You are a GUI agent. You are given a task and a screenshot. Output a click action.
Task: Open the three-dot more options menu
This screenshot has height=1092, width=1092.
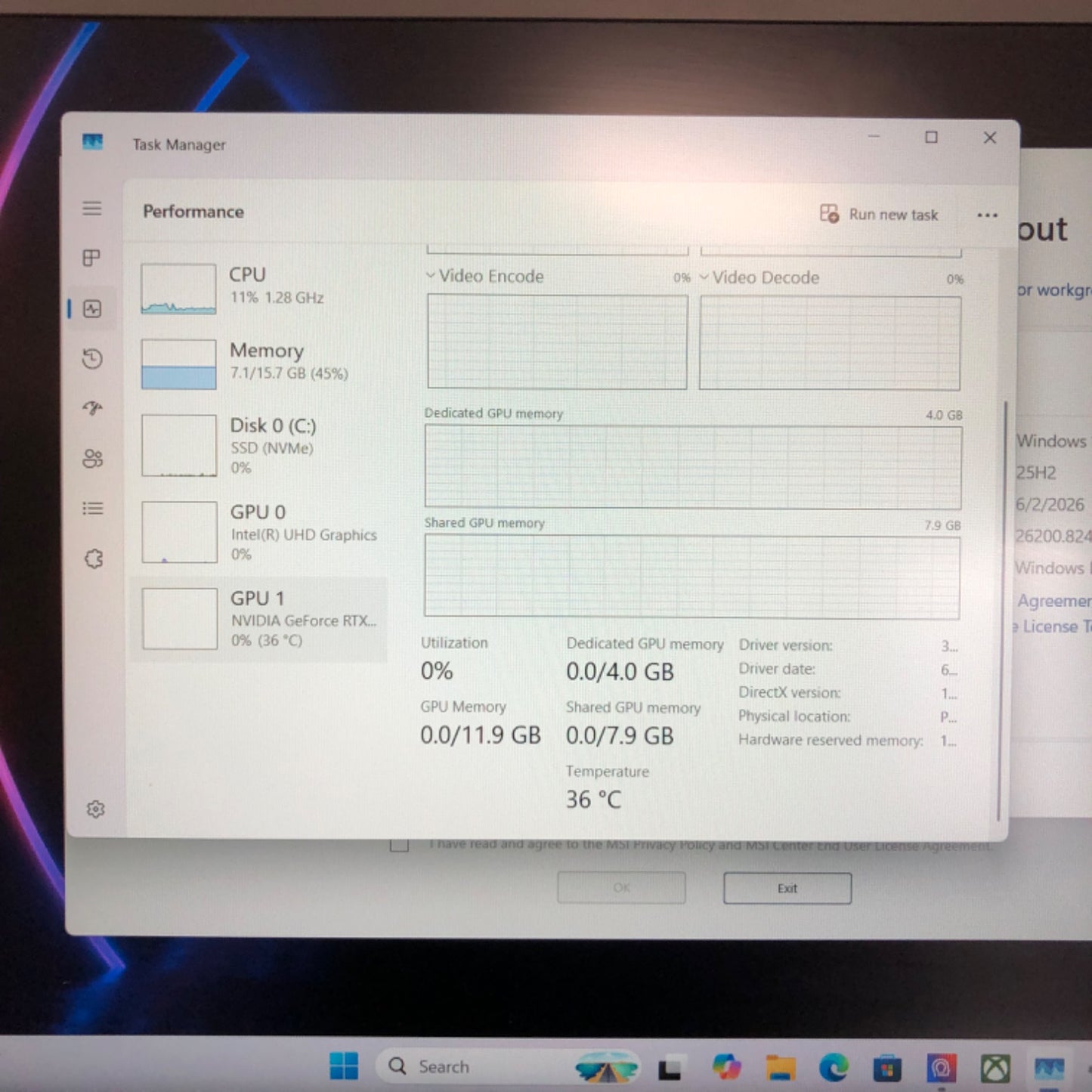pos(987,215)
